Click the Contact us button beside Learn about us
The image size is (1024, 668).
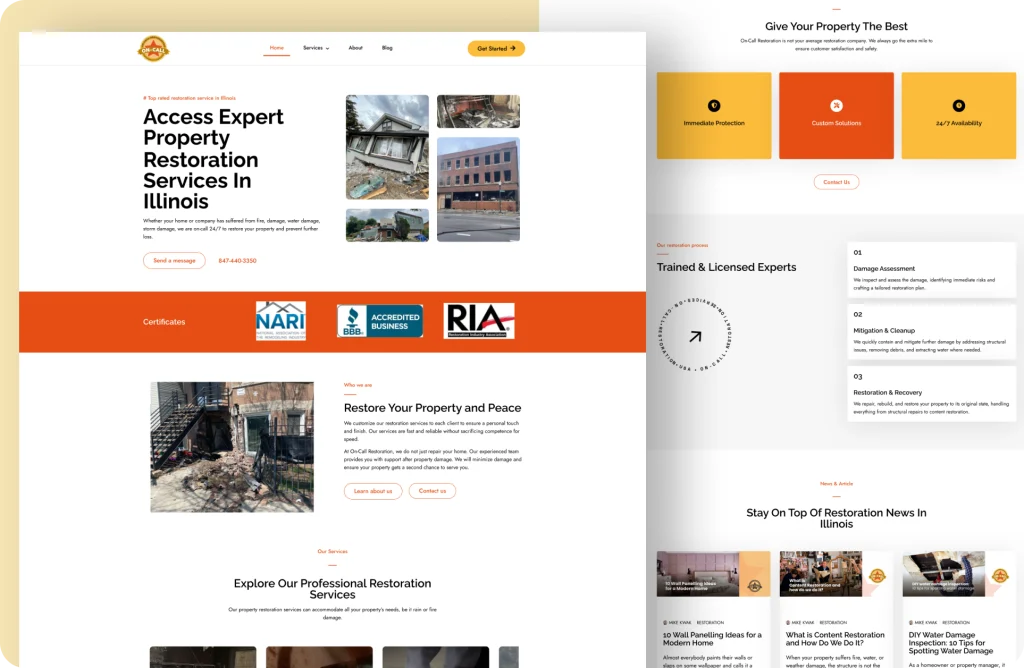432,491
